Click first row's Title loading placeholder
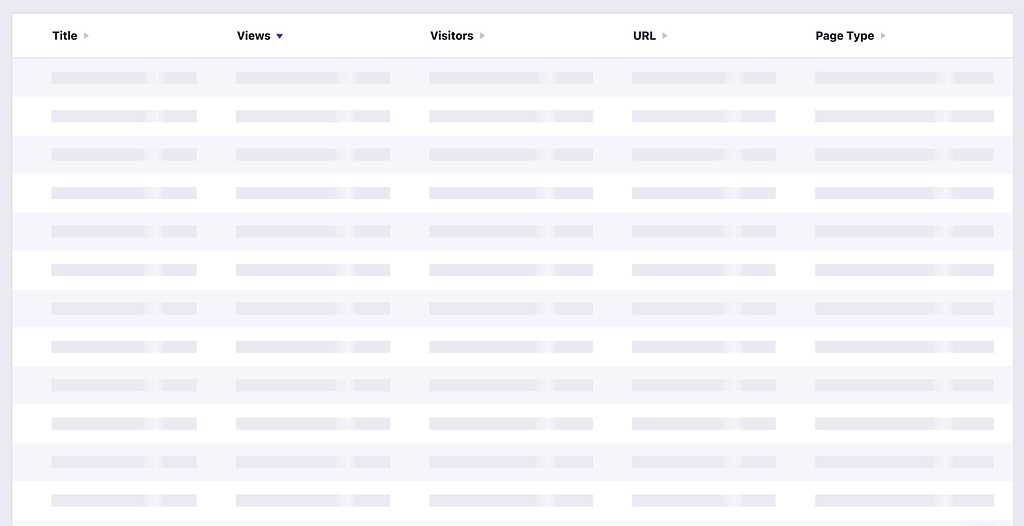The image size is (1024, 526). coord(124,78)
